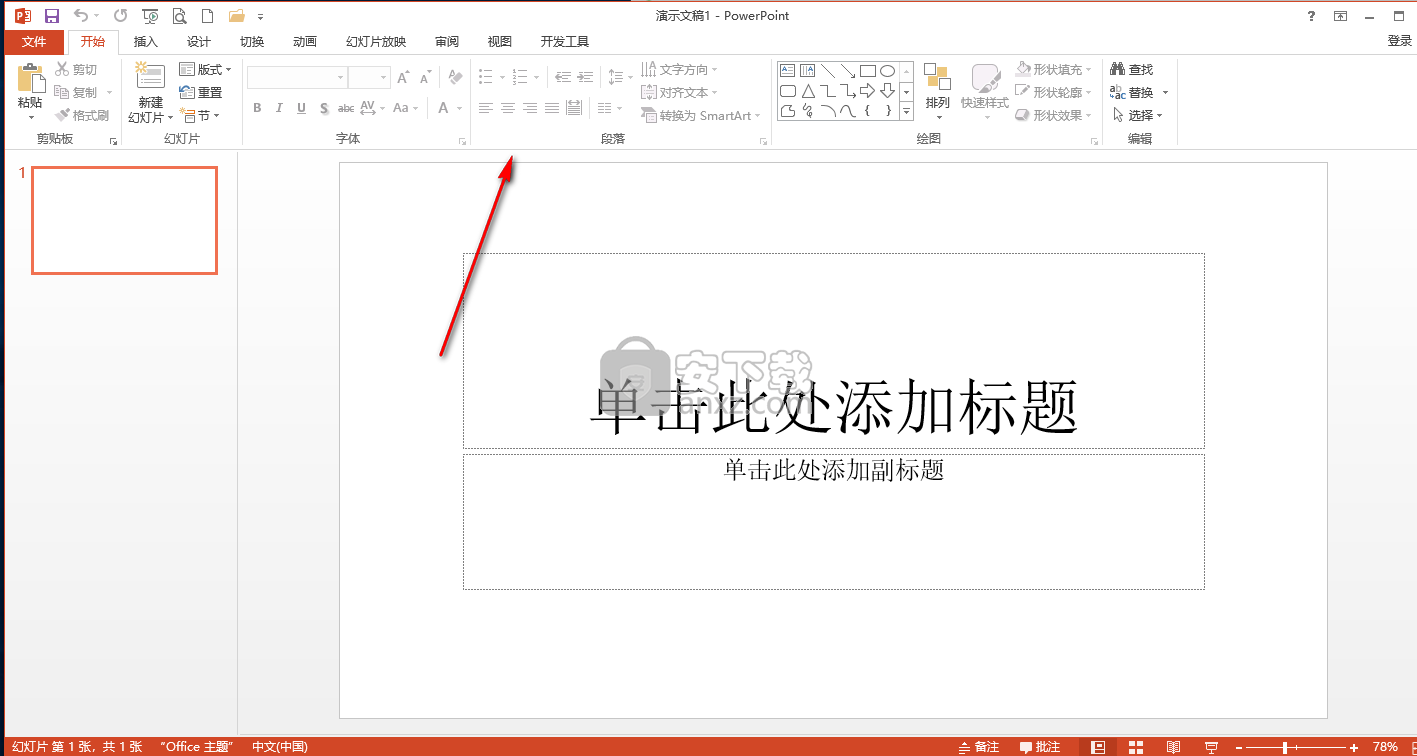The height and width of the screenshot is (756, 1417).
Task: Select the straight line shape
Action: tap(827, 71)
